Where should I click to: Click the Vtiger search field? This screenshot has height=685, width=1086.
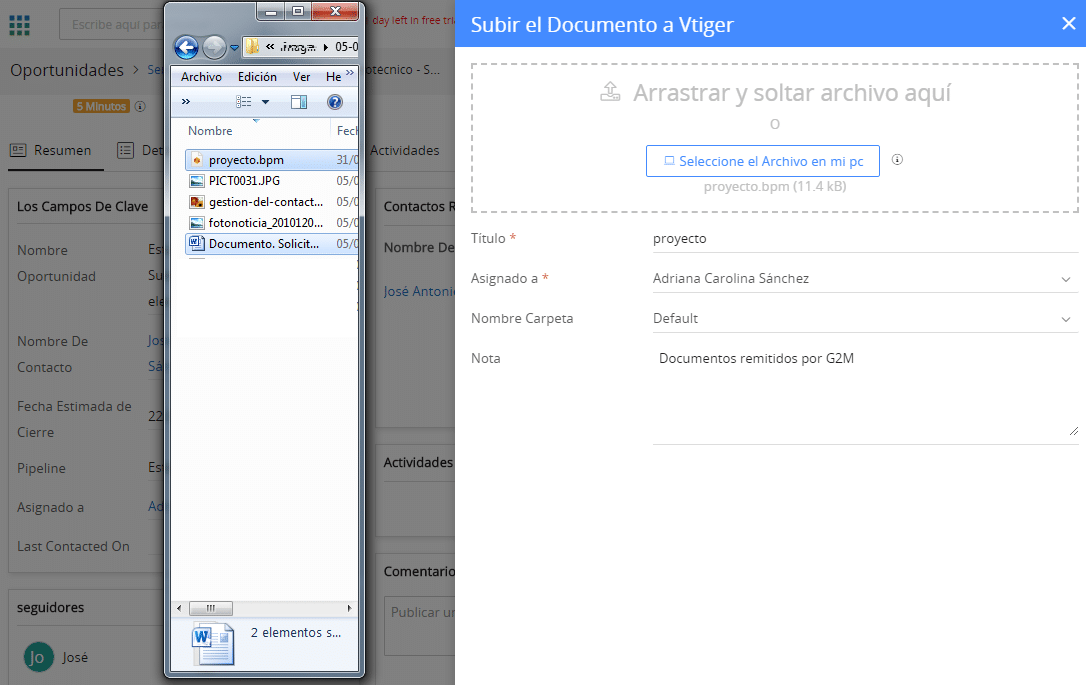[114, 24]
